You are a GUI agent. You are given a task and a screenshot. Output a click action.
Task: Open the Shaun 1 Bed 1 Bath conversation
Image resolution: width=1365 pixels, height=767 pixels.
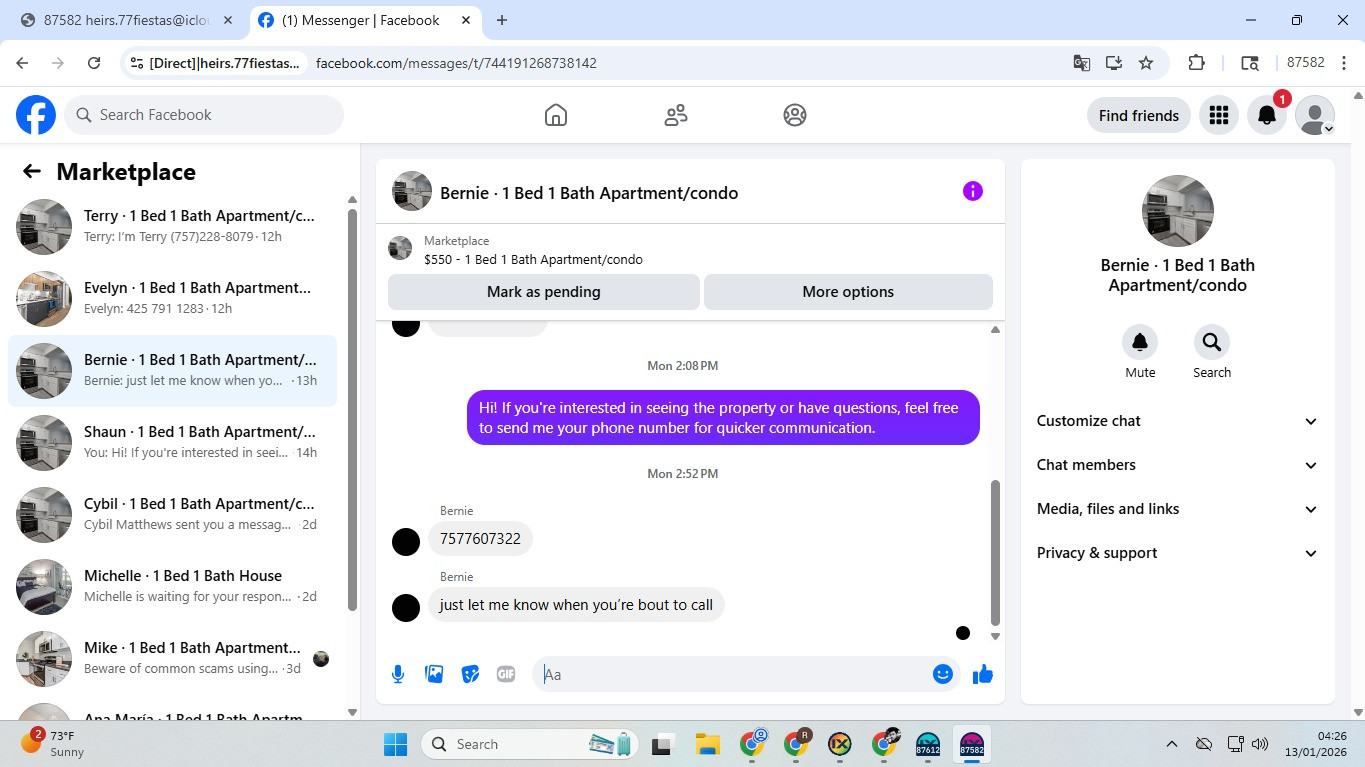[172, 443]
